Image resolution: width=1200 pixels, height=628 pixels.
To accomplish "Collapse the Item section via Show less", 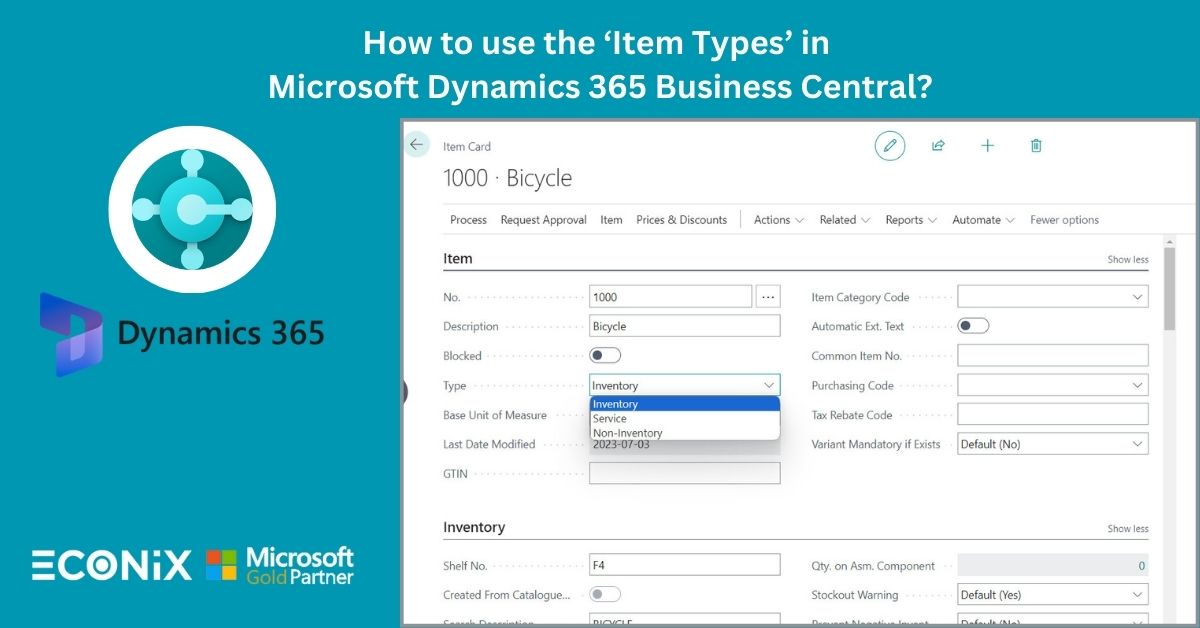I will coord(1127,258).
